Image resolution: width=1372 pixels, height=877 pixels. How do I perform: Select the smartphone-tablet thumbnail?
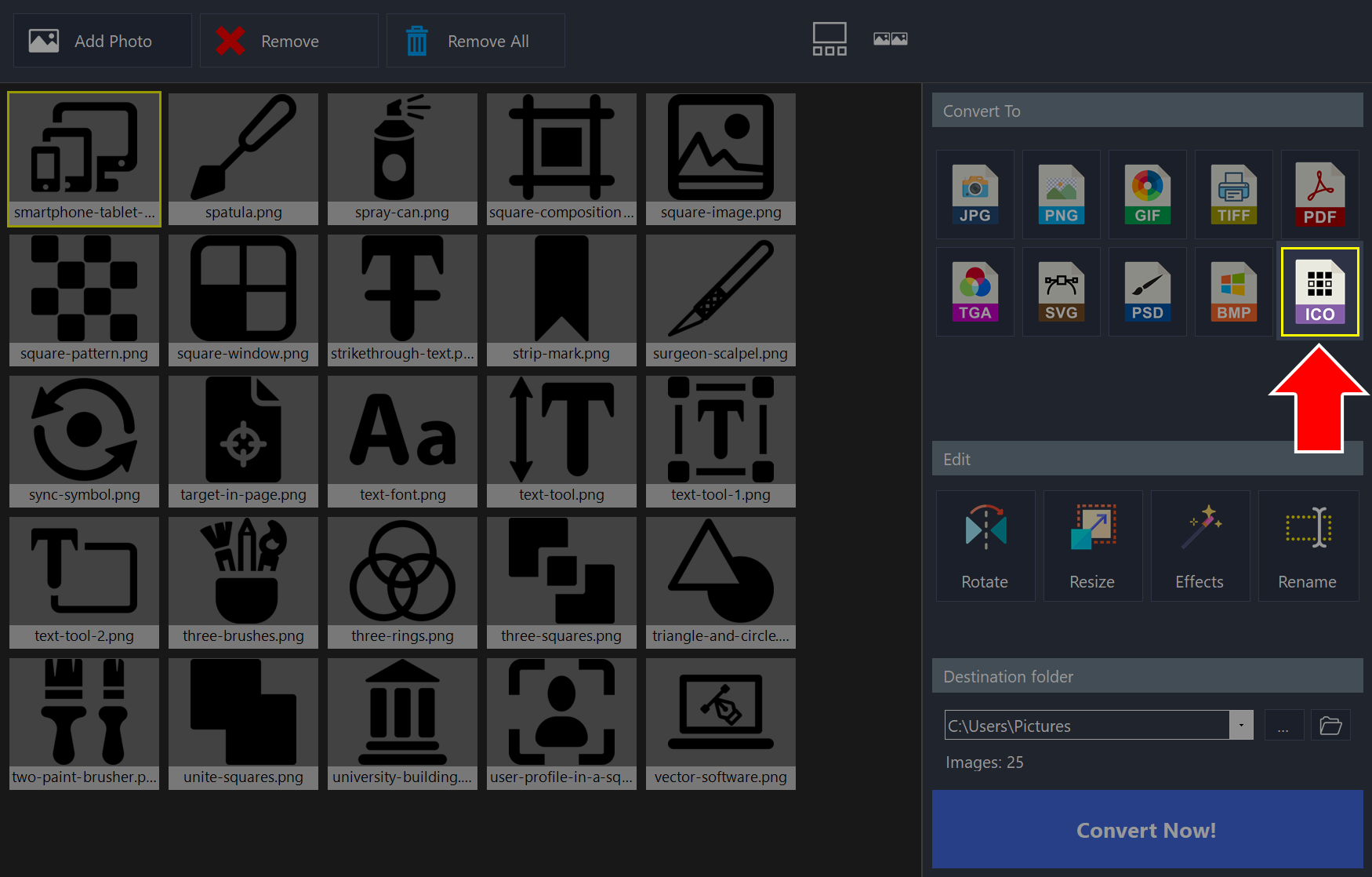(84, 159)
